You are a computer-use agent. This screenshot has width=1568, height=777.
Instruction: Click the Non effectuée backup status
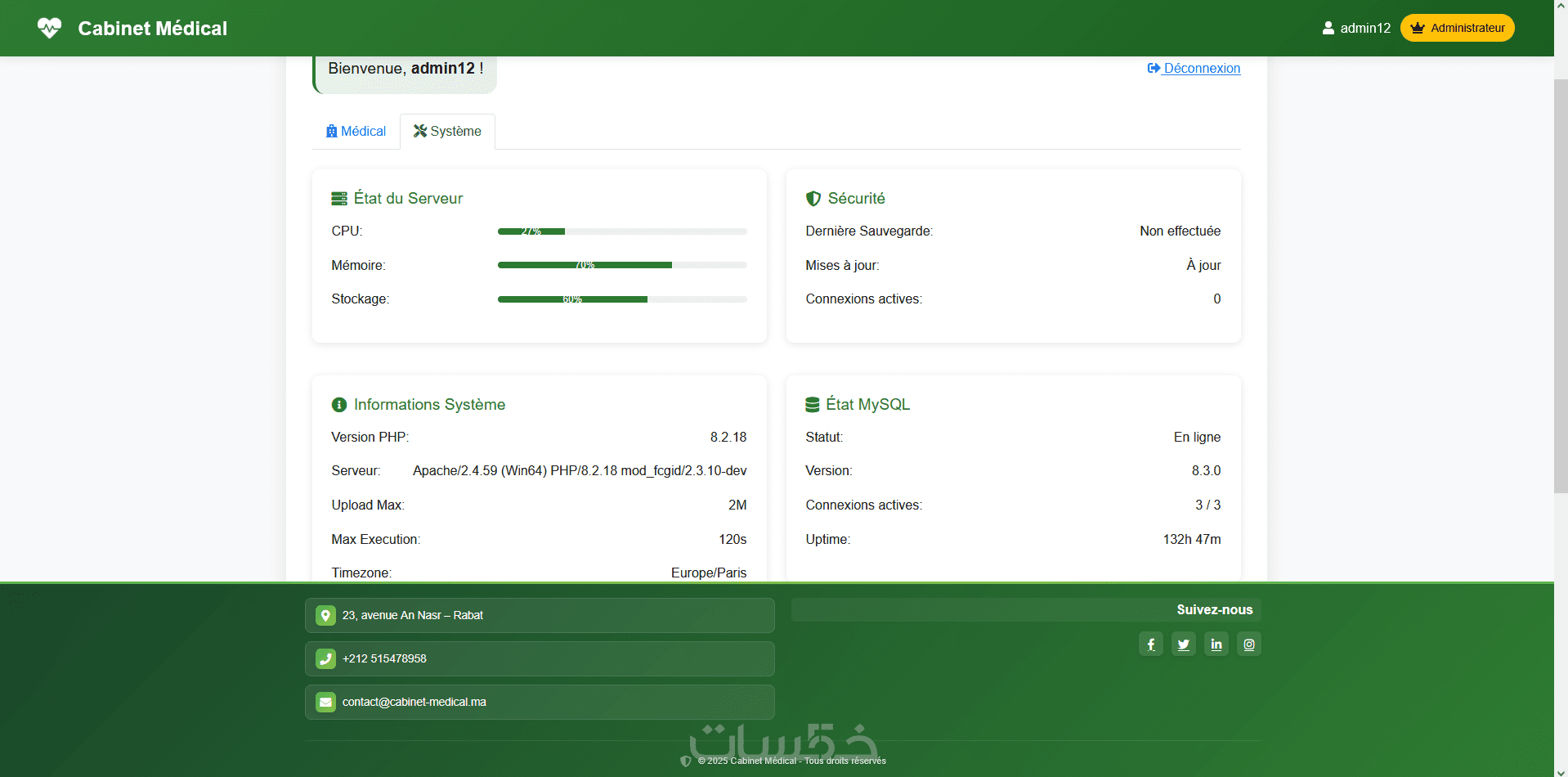1180,231
